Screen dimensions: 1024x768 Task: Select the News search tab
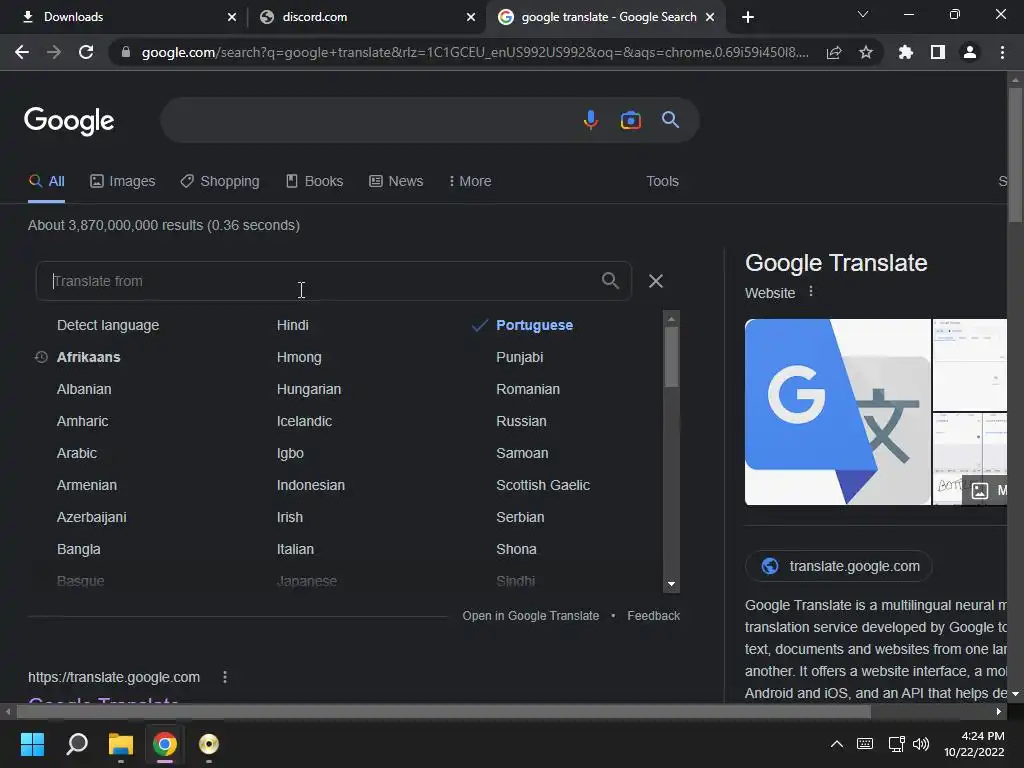tap(396, 182)
